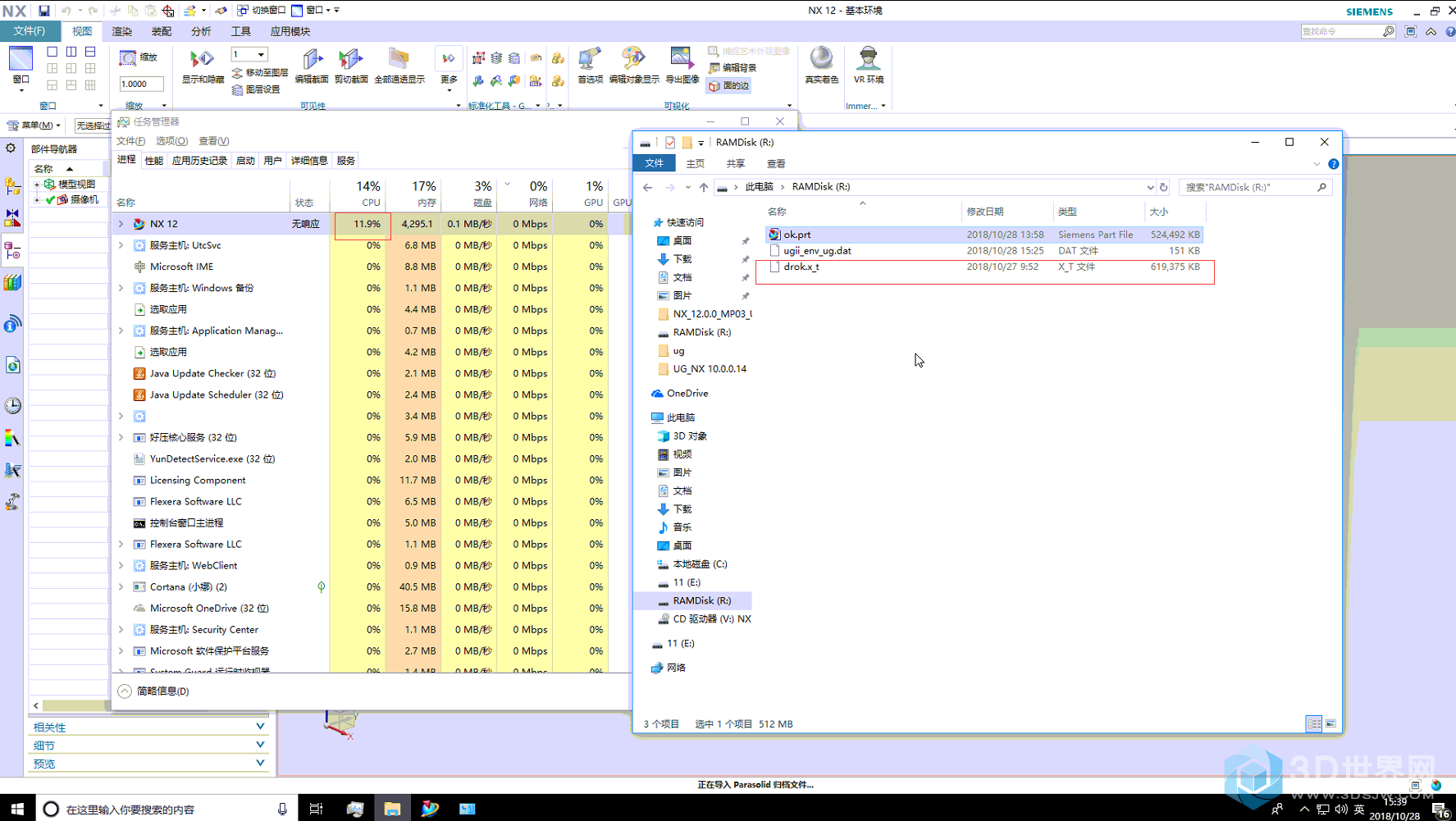Click the Save icon in NX title bar
This screenshot has height=821, width=1456.
tap(44, 11)
